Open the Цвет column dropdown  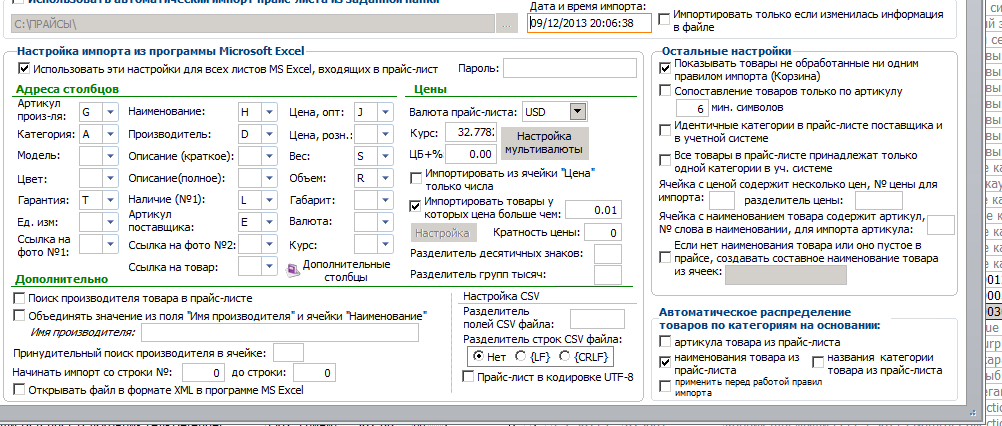111,178
